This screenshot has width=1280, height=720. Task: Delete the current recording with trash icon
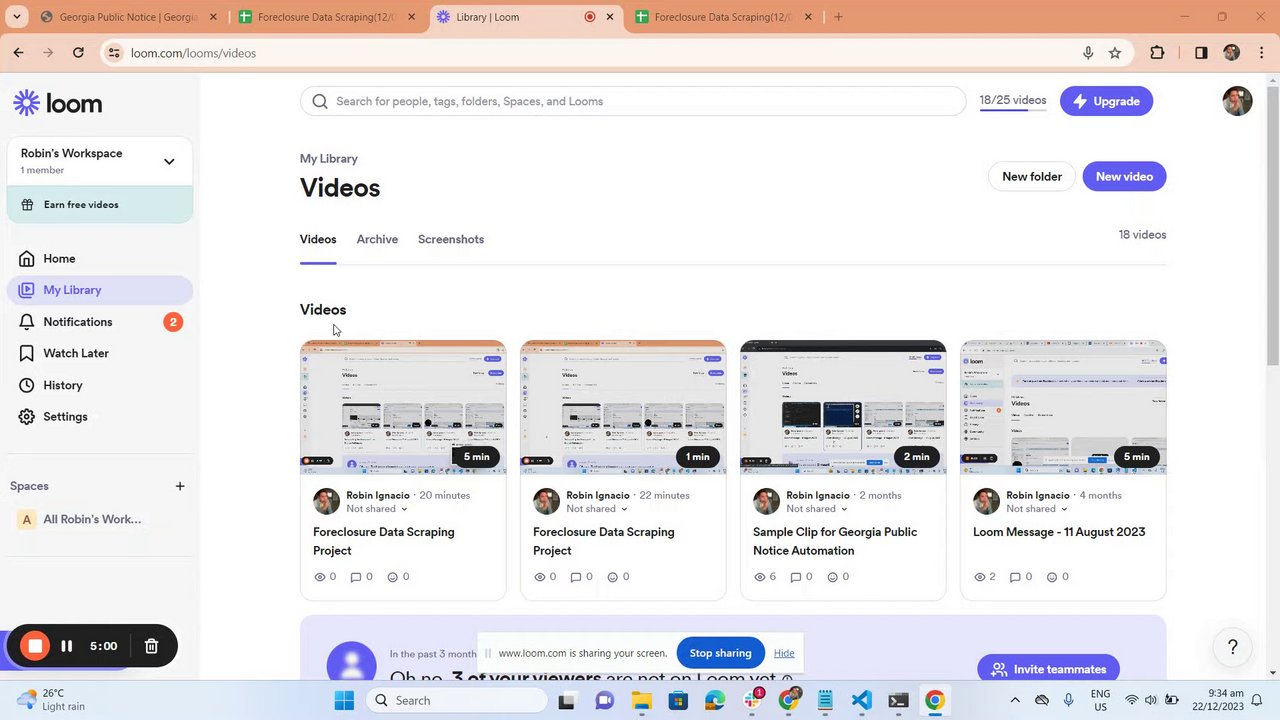tap(152, 646)
